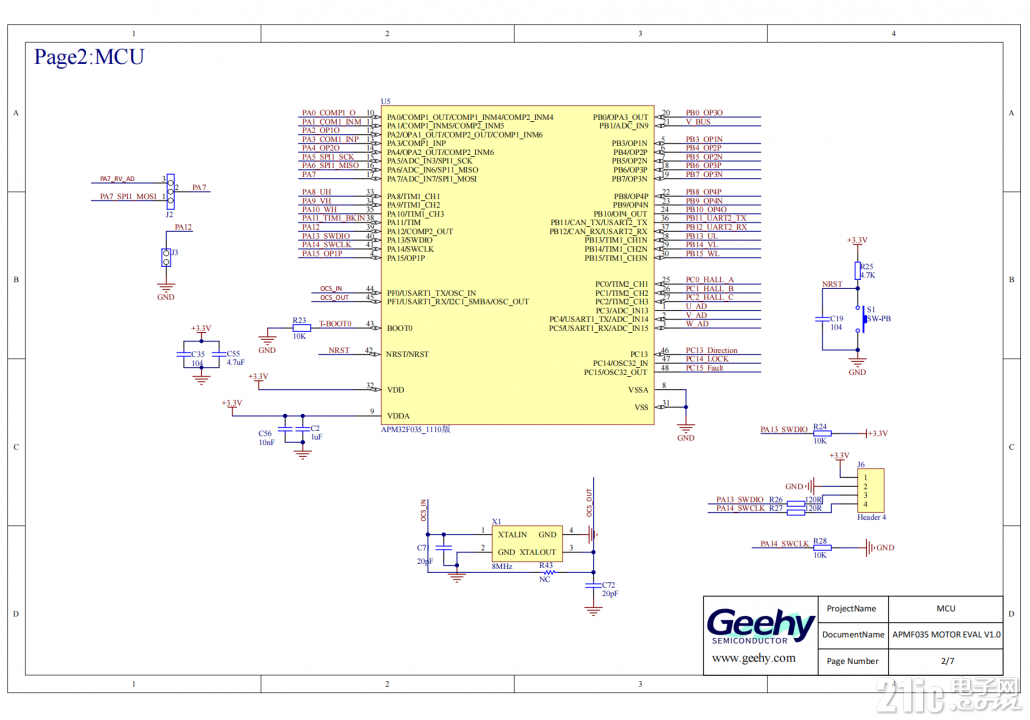Click the PA7_SPI1_MOSI net label

tap(128, 196)
